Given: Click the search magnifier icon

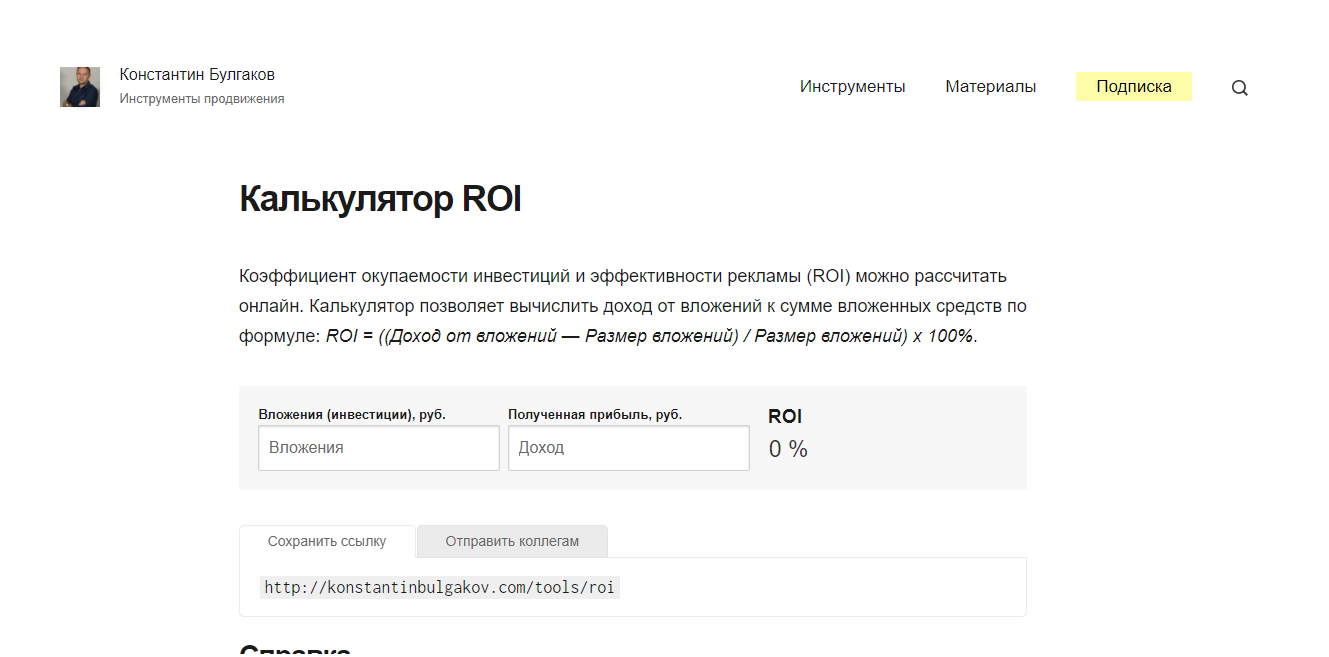Looking at the screenshot, I should (1239, 88).
